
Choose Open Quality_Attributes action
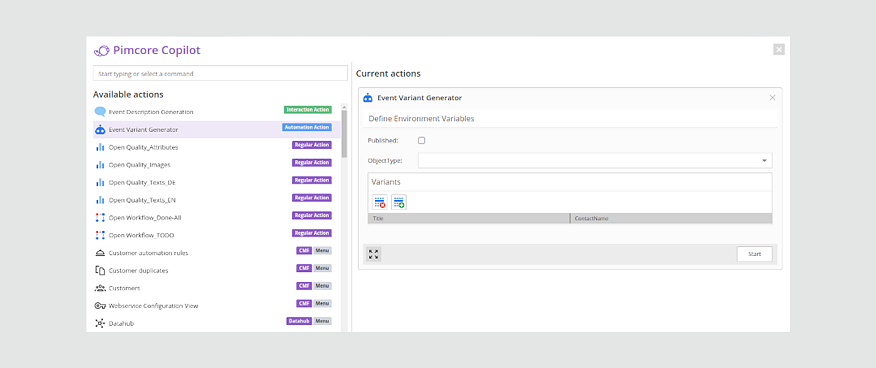[217, 147]
